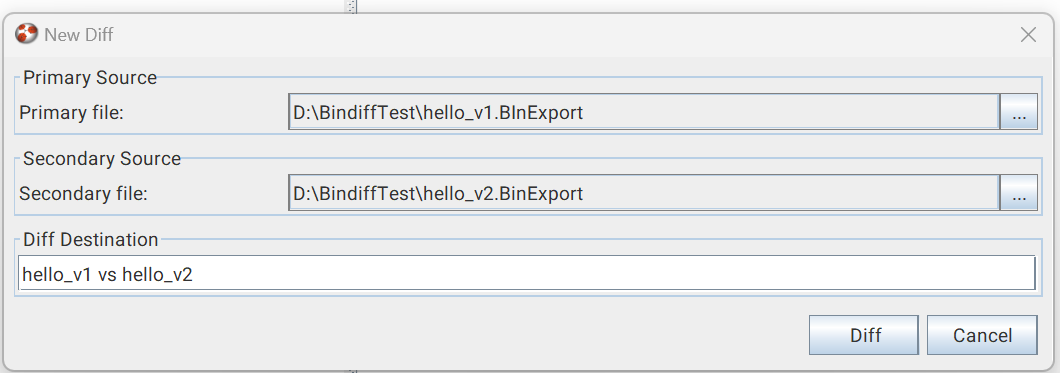Click the "Primary file:" label
Image resolution: width=1060 pixels, height=373 pixels.
(x=72, y=113)
